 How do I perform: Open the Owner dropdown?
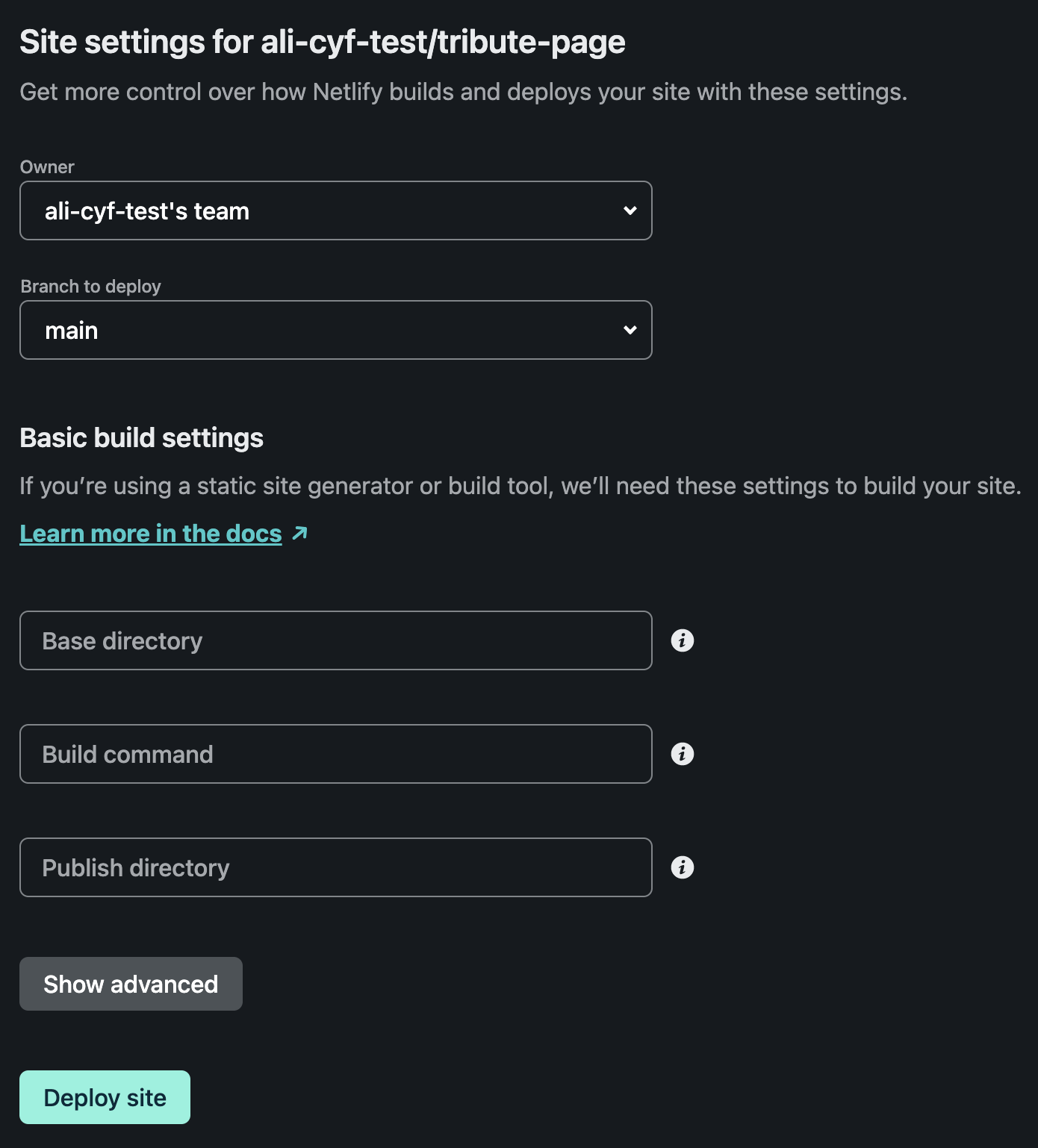tap(335, 210)
